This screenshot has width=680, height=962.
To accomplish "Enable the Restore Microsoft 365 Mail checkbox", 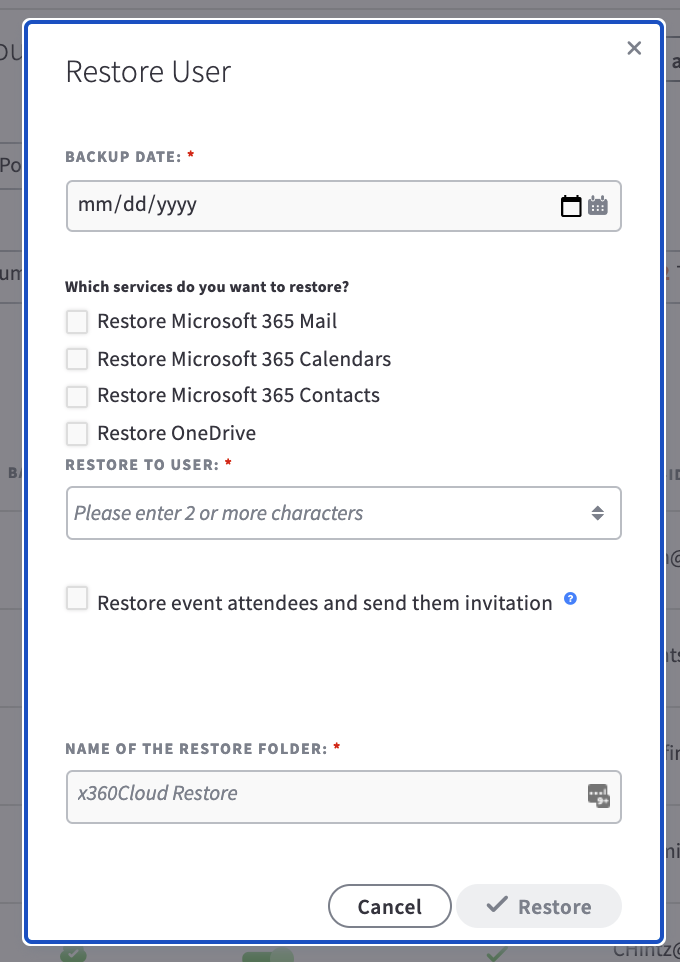I will [77, 322].
